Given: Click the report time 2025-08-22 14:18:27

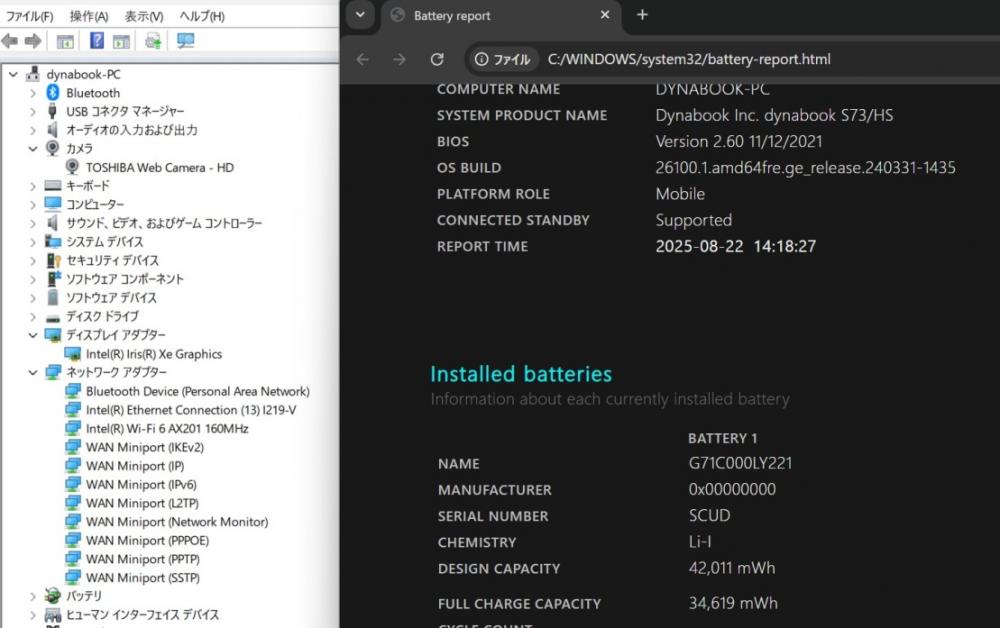Looking at the screenshot, I should tap(735, 246).
